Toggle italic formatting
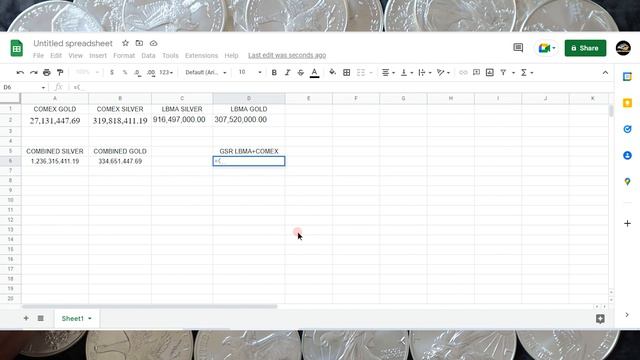This screenshot has height=360, width=640. (x=287, y=73)
